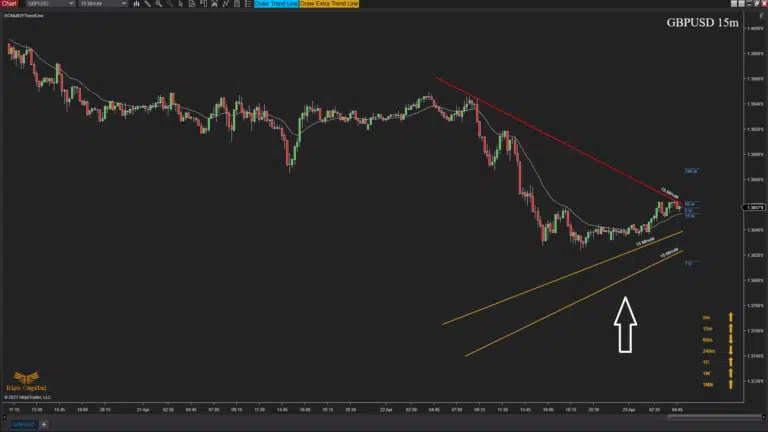Click the right scroll arrow of bottom scrollbar
Image resolution: width=768 pixels, height=432 pixels.
click(x=764, y=417)
